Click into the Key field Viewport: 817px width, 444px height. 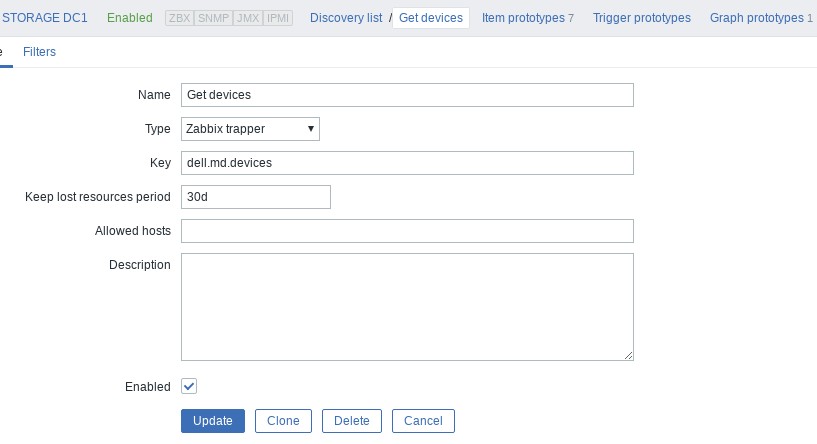point(407,162)
